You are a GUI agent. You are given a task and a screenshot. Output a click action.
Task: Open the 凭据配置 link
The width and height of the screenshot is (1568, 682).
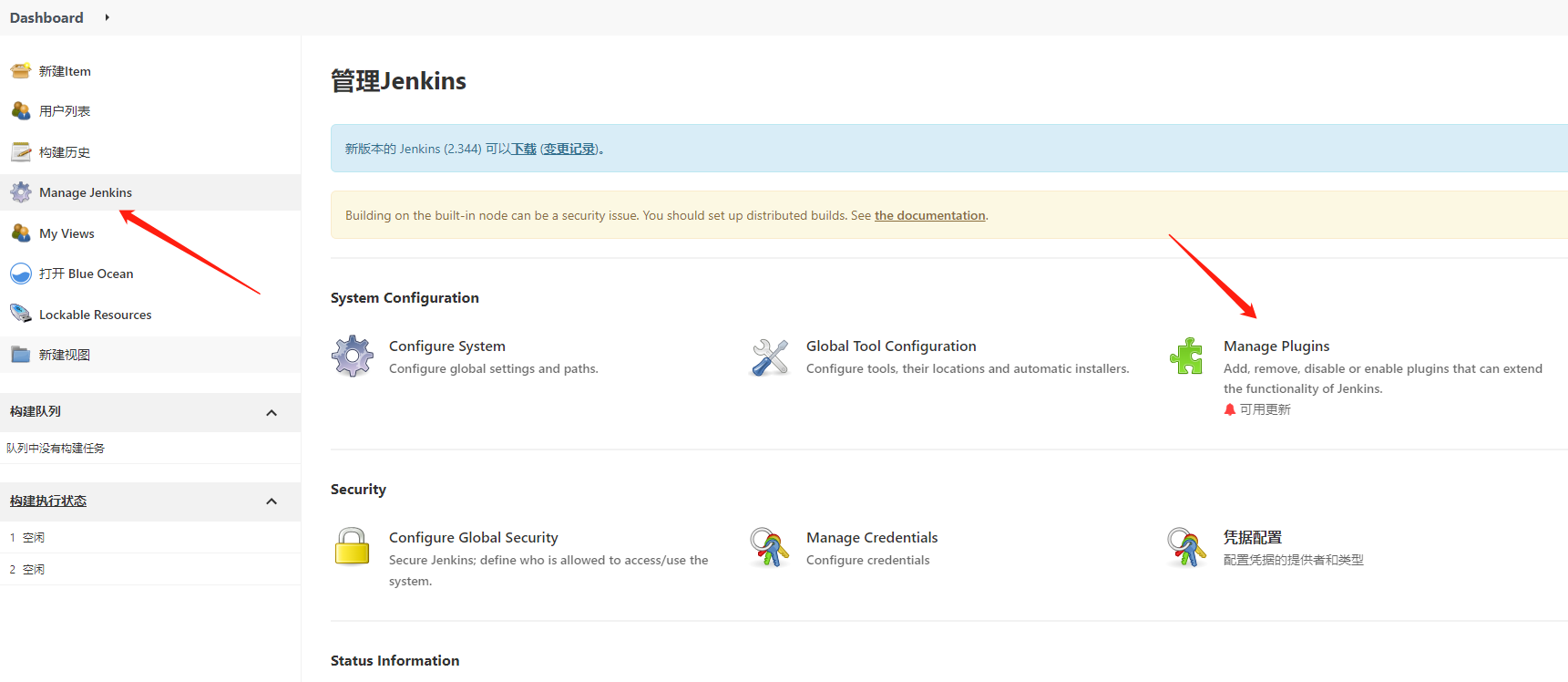point(1253,538)
